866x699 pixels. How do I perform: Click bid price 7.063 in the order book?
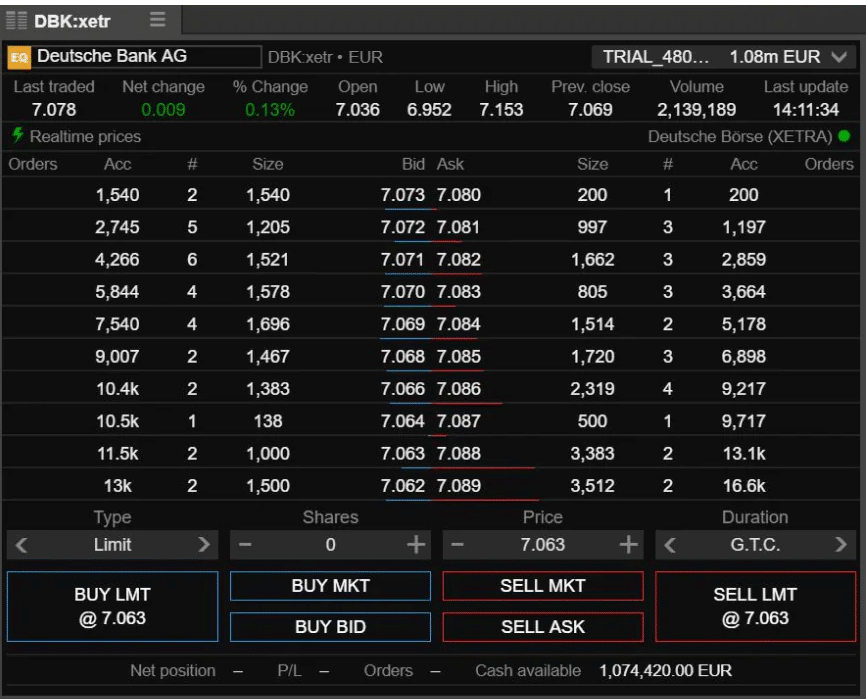403,453
